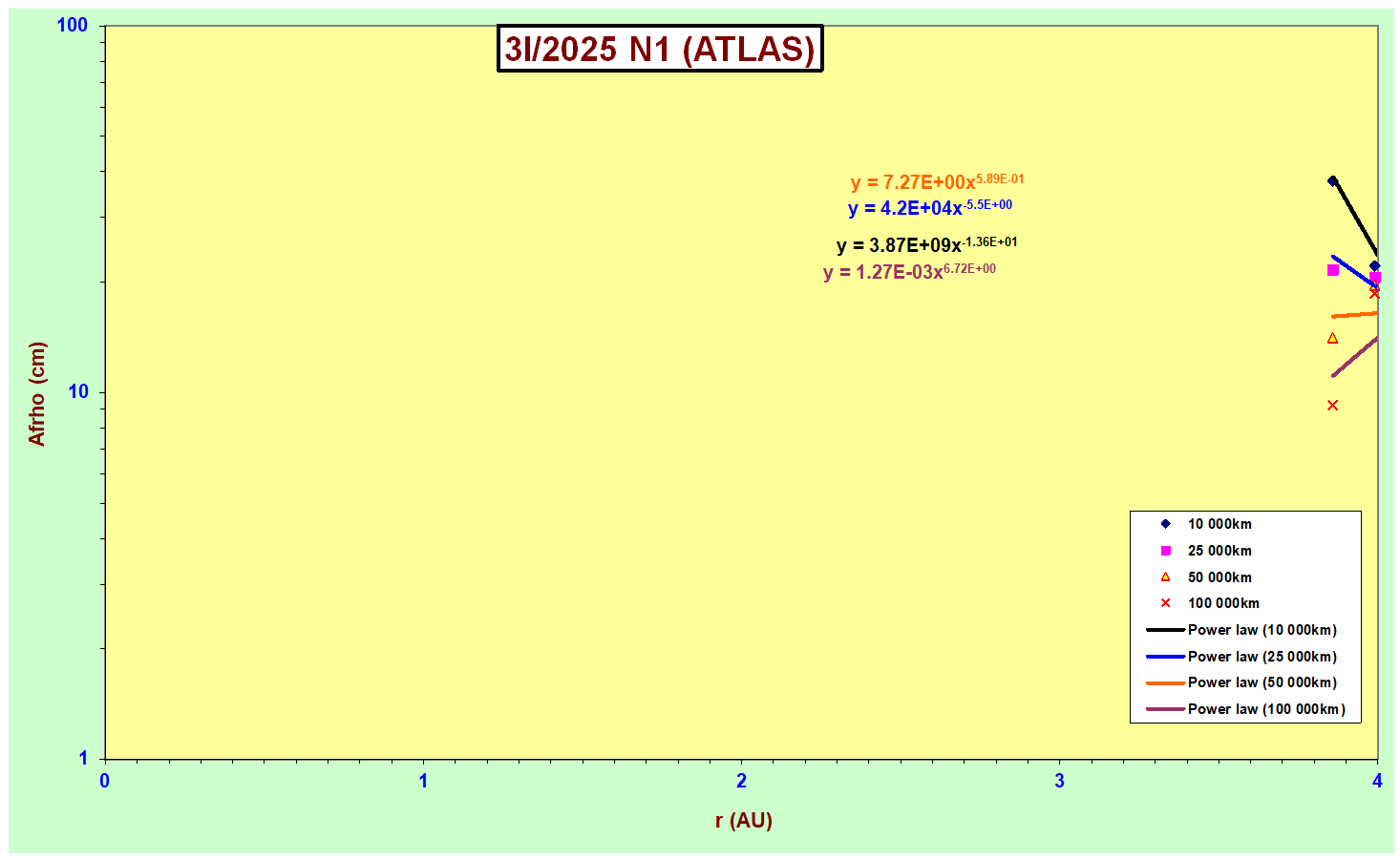Select the r (AU) x-axis title
The width and height of the screenshot is (1400, 860).
743,820
